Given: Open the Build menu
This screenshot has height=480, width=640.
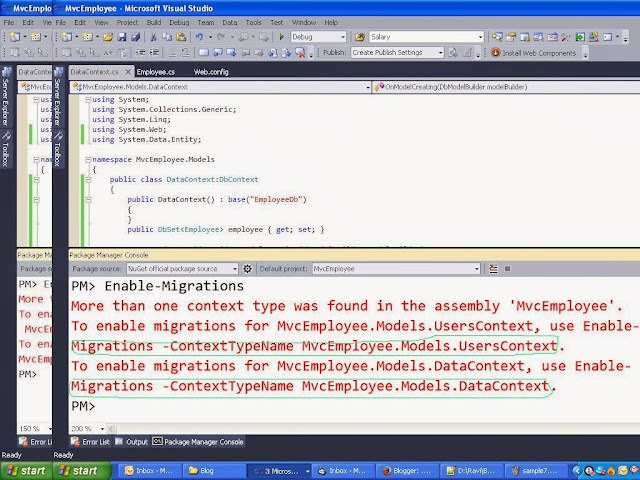Looking at the screenshot, I should 154,22.
